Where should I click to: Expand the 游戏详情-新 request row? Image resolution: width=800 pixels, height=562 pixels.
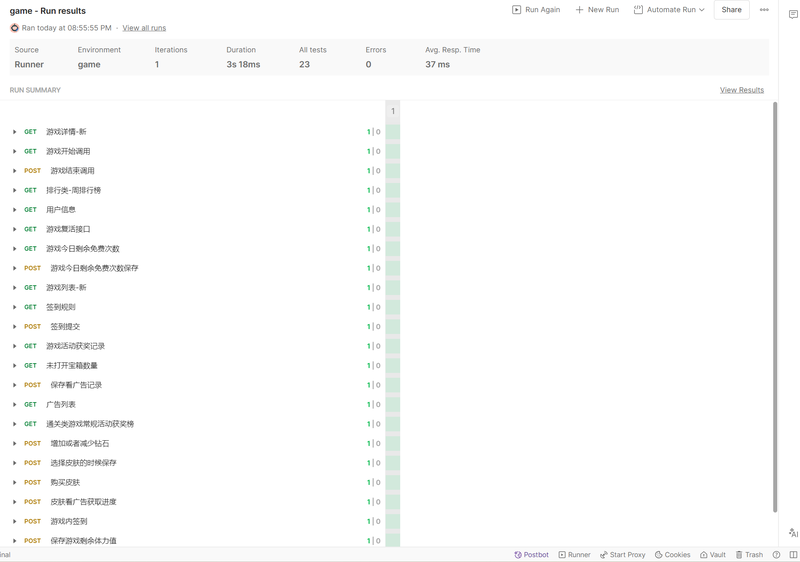tap(14, 132)
